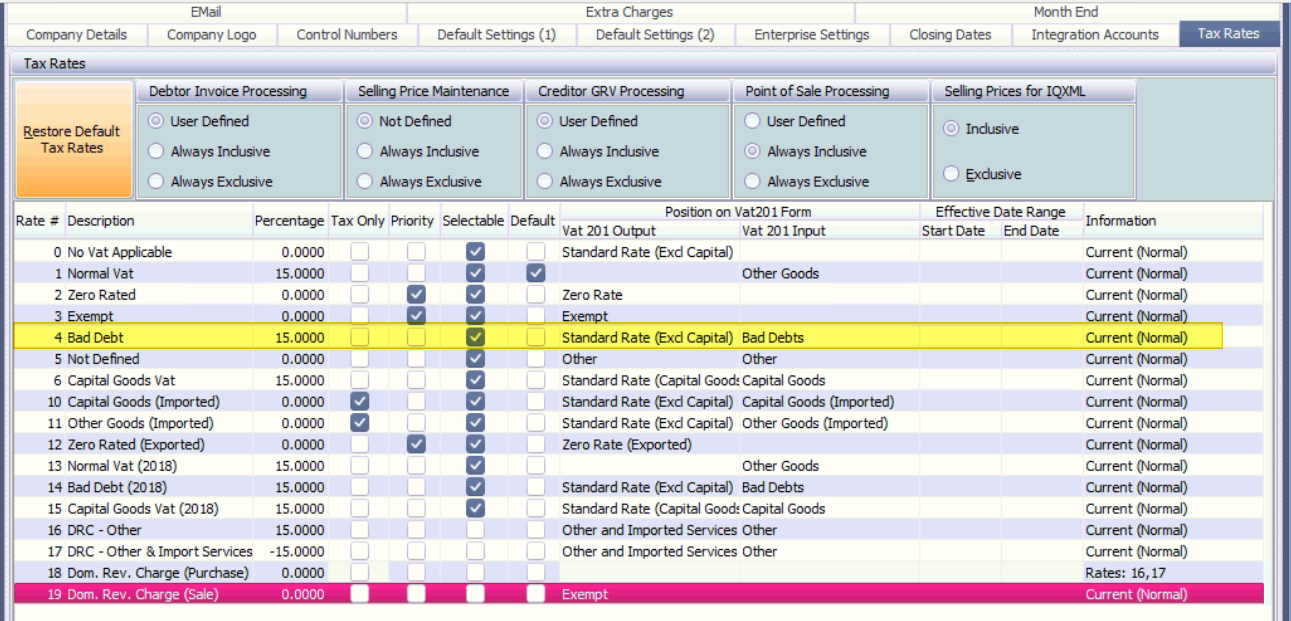The width and height of the screenshot is (1291, 621).
Task: Uncheck Selectable for Bad Debt row
Action: [475, 338]
